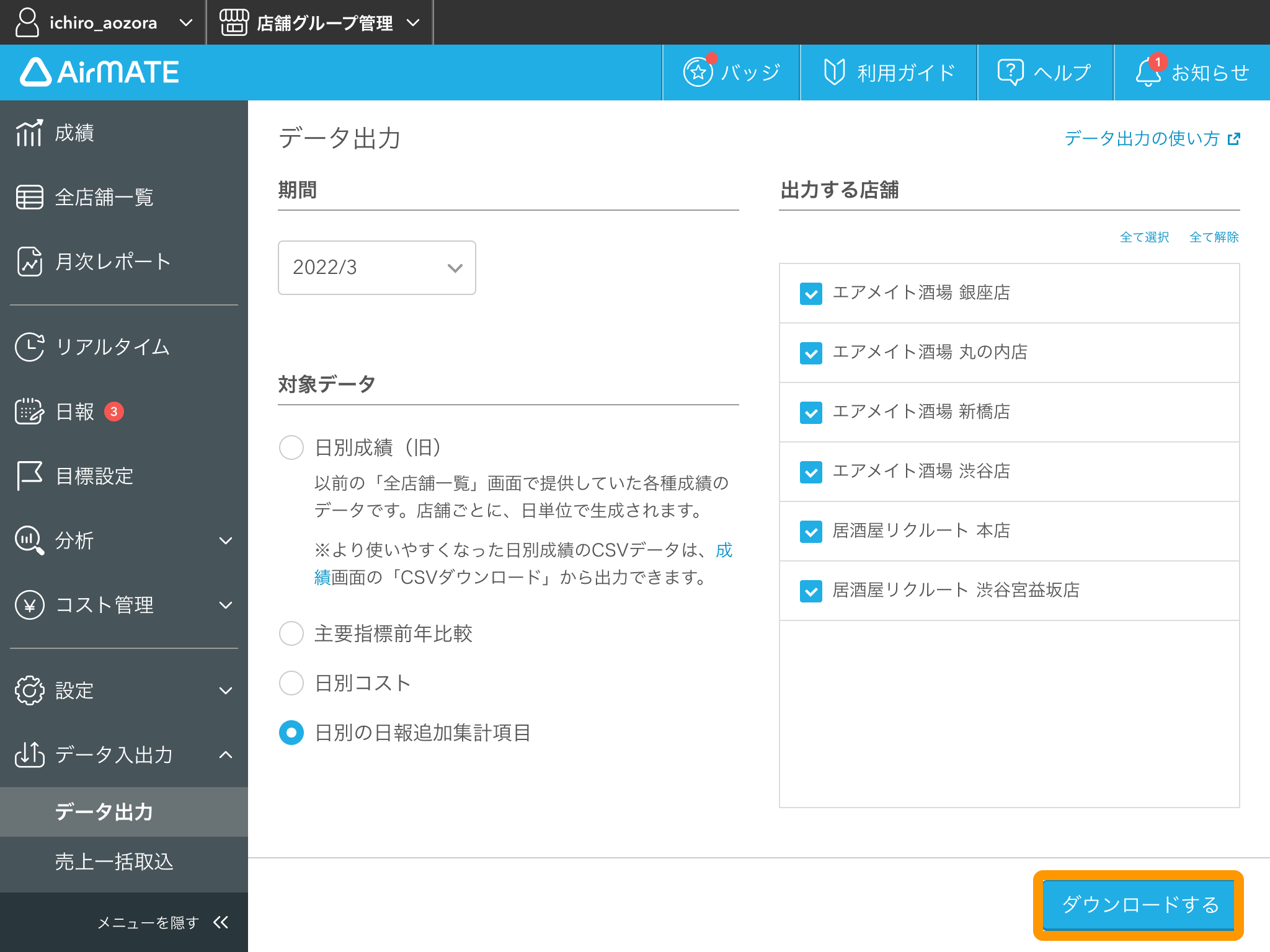
Task: Uncheck エアメイト酒場 銀座店 checkbox
Action: [x=811, y=293]
